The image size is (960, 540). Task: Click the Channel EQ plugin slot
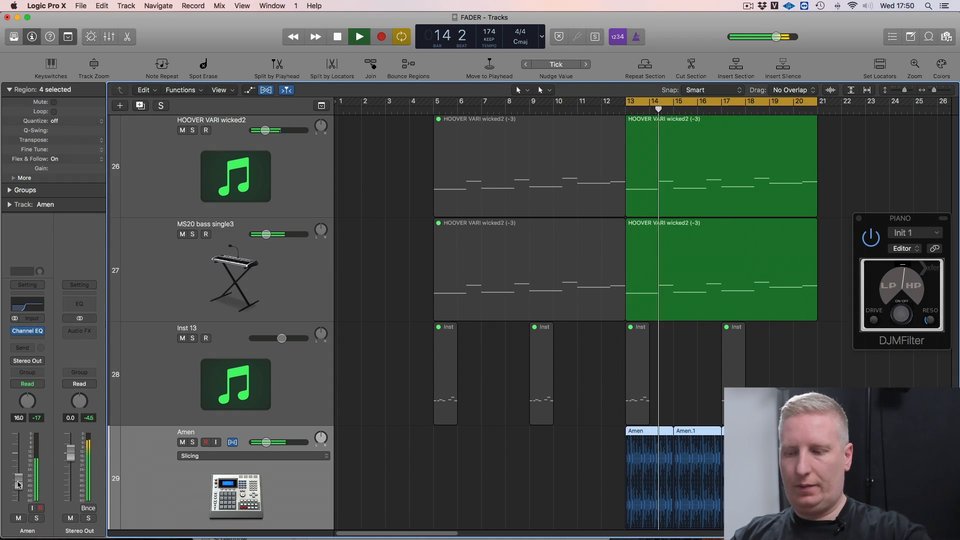click(x=28, y=331)
